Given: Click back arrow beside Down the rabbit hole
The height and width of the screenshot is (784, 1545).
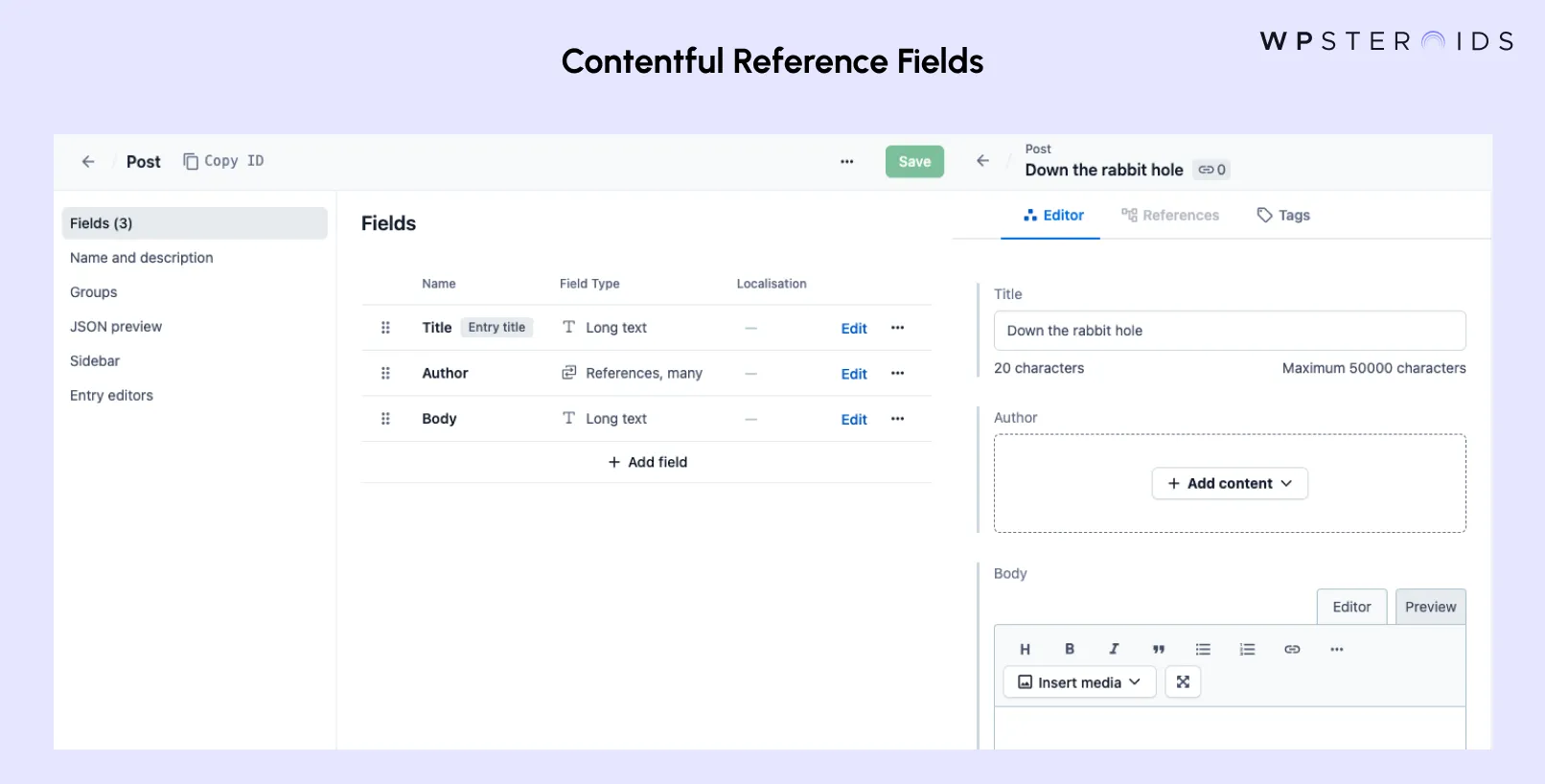Looking at the screenshot, I should (982, 161).
